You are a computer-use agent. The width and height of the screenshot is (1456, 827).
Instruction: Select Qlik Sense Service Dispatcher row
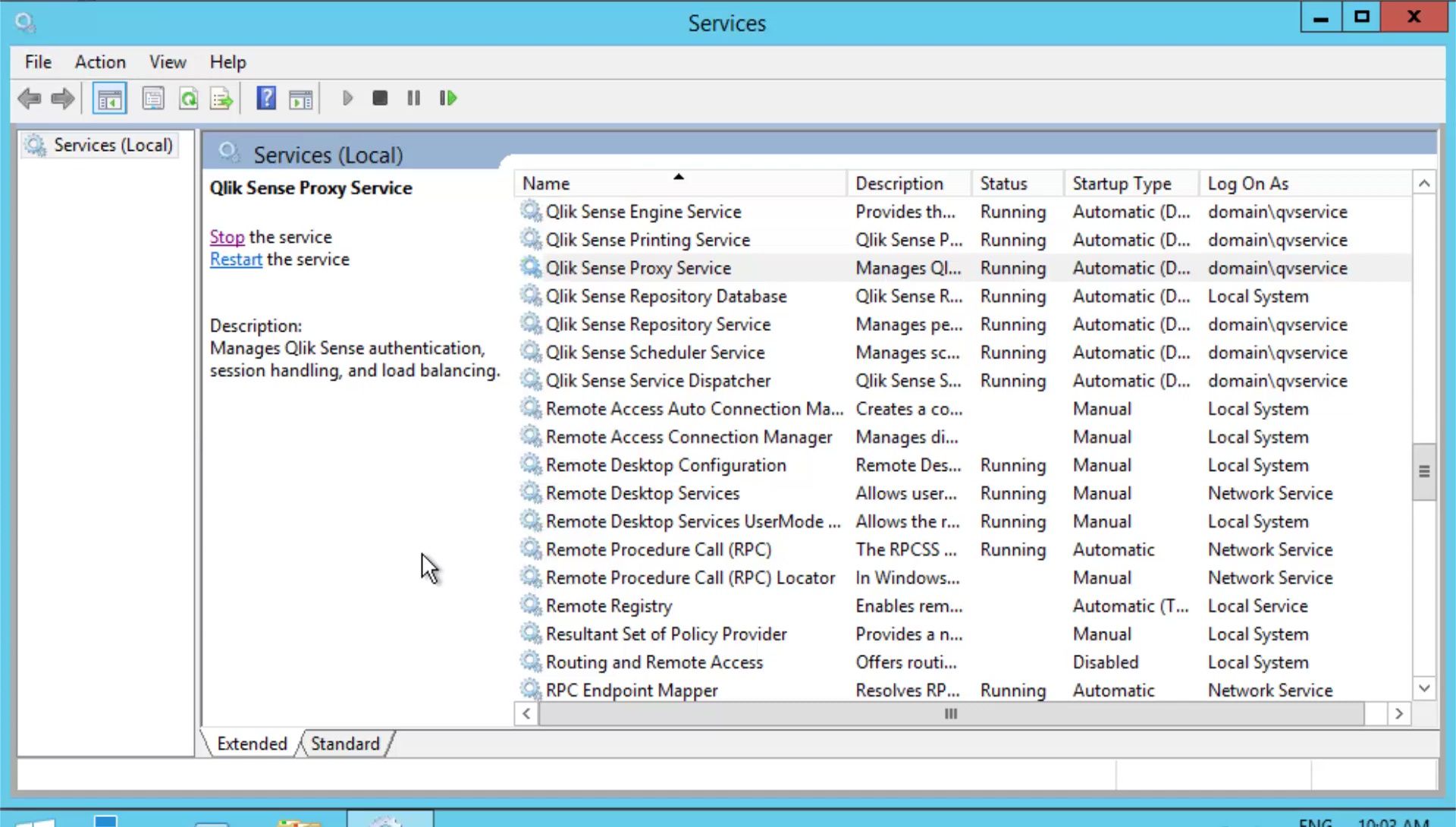(x=963, y=380)
